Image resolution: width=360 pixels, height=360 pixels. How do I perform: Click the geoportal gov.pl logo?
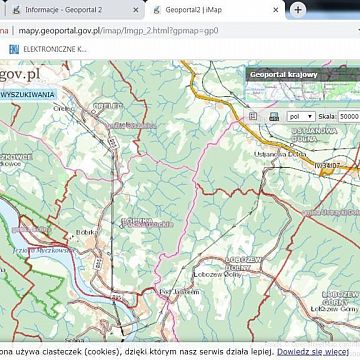click(20, 74)
